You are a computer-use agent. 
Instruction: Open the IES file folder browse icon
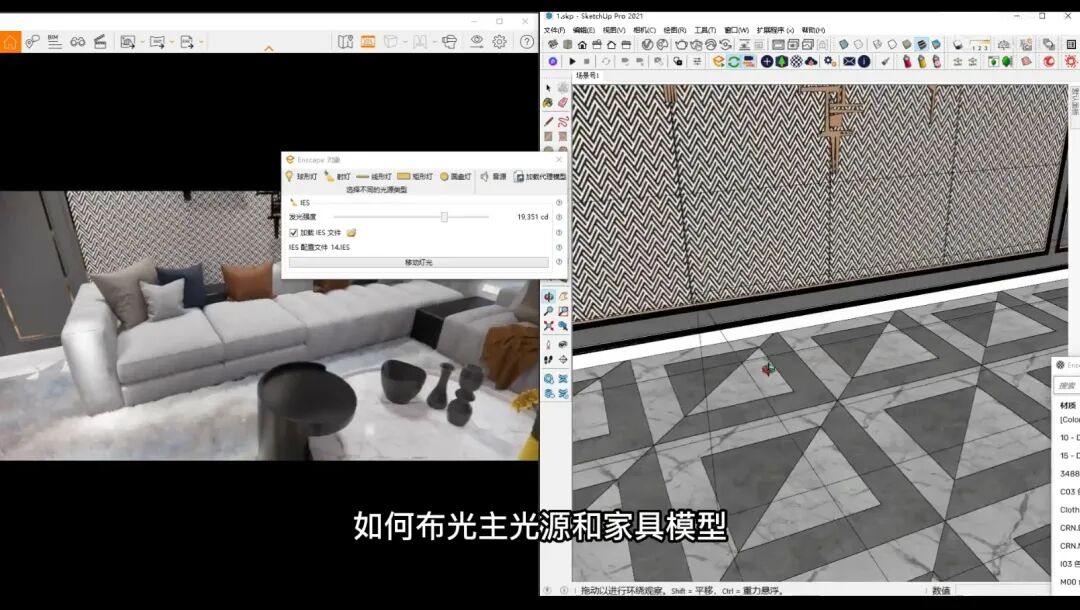click(351, 233)
